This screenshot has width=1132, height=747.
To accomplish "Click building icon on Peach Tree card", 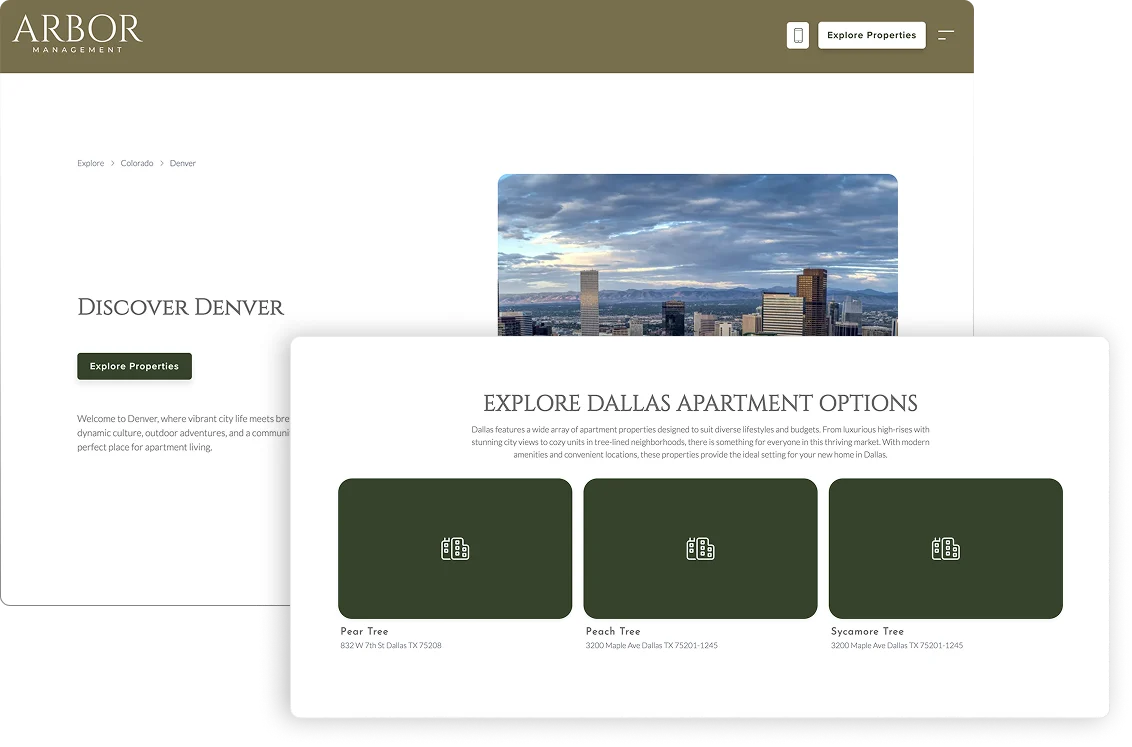I will coord(700,549).
